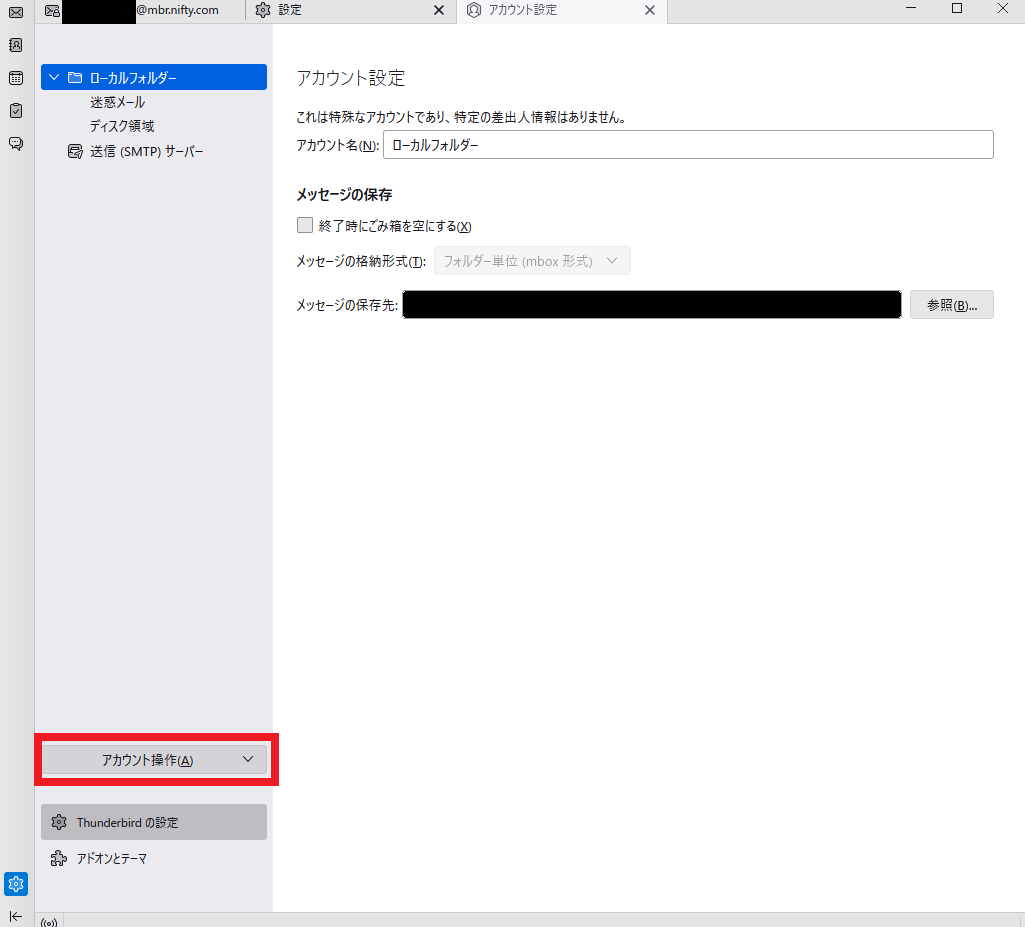Viewport: 1025px width, 927px height.
Task: Open the メッセージの格納形式 dropdown
Action: (x=531, y=261)
